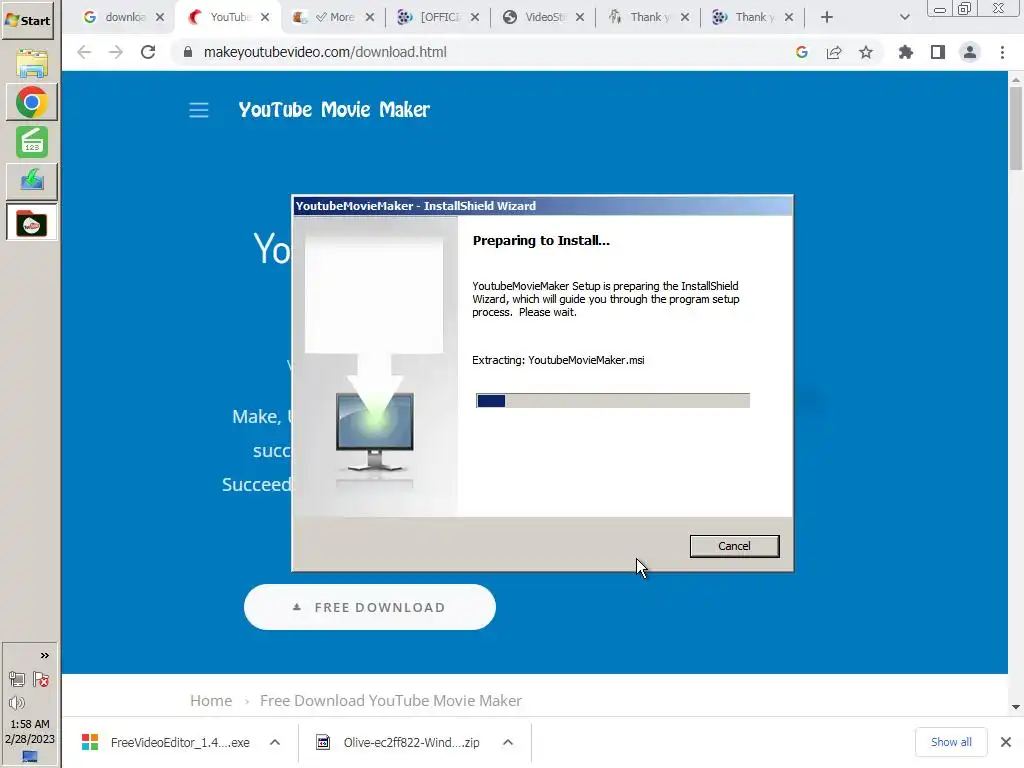Click the browser forward arrow
1024x768 pixels.
pyautogui.click(x=116, y=52)
